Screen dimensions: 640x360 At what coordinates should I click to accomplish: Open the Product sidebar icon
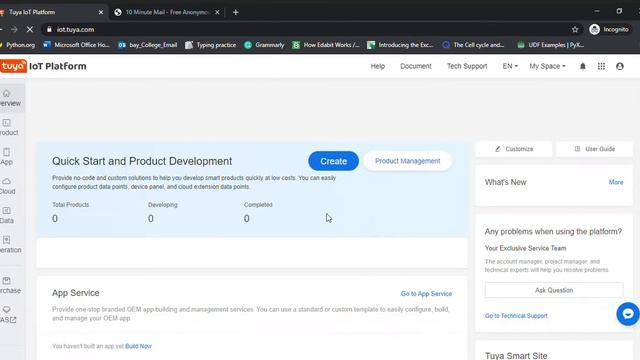click(7, 123)
